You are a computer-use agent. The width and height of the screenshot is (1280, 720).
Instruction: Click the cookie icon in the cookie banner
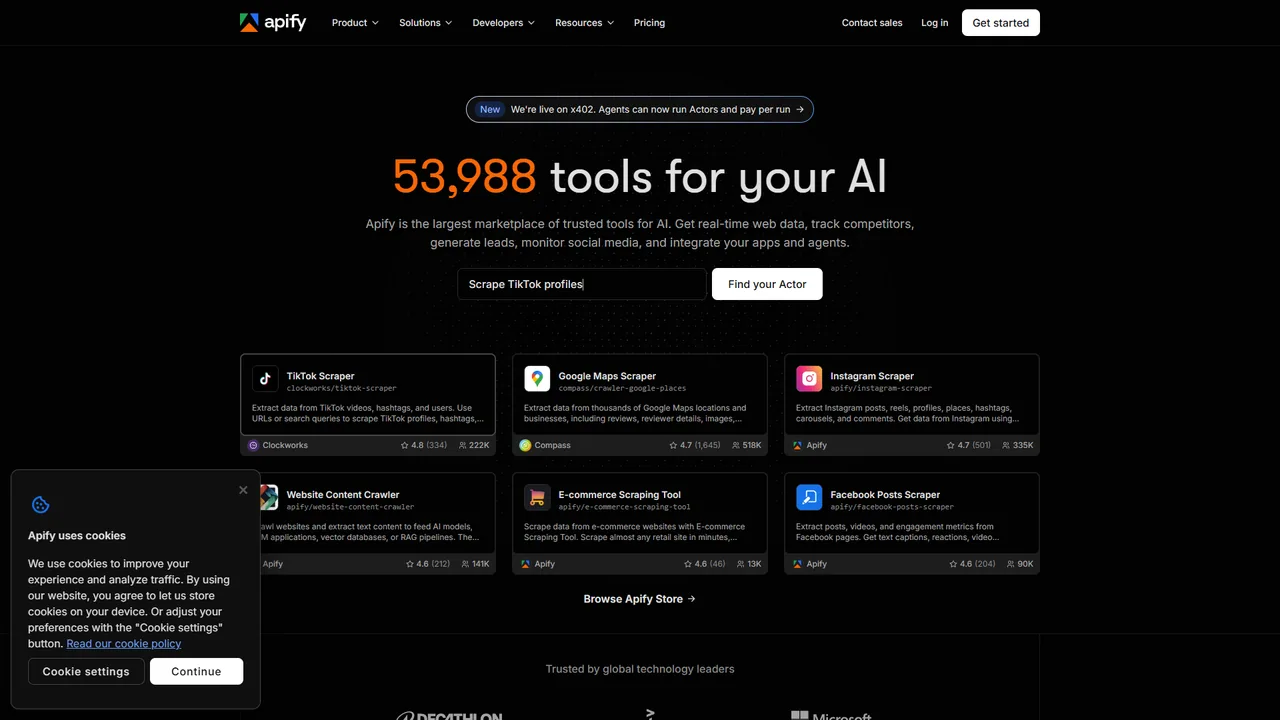[x=41, y=505]
